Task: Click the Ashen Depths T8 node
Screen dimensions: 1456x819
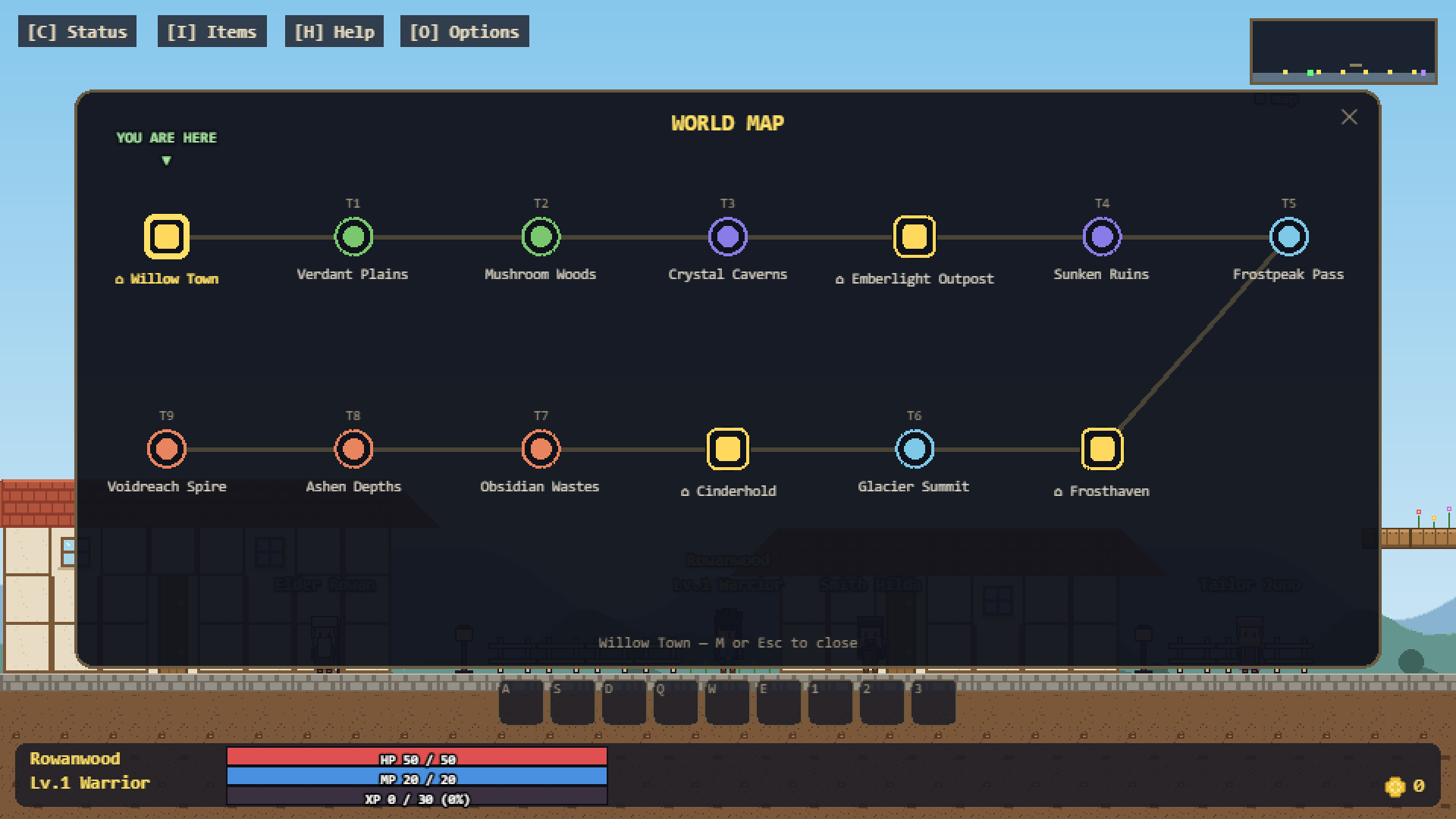Action: (353, 449)
